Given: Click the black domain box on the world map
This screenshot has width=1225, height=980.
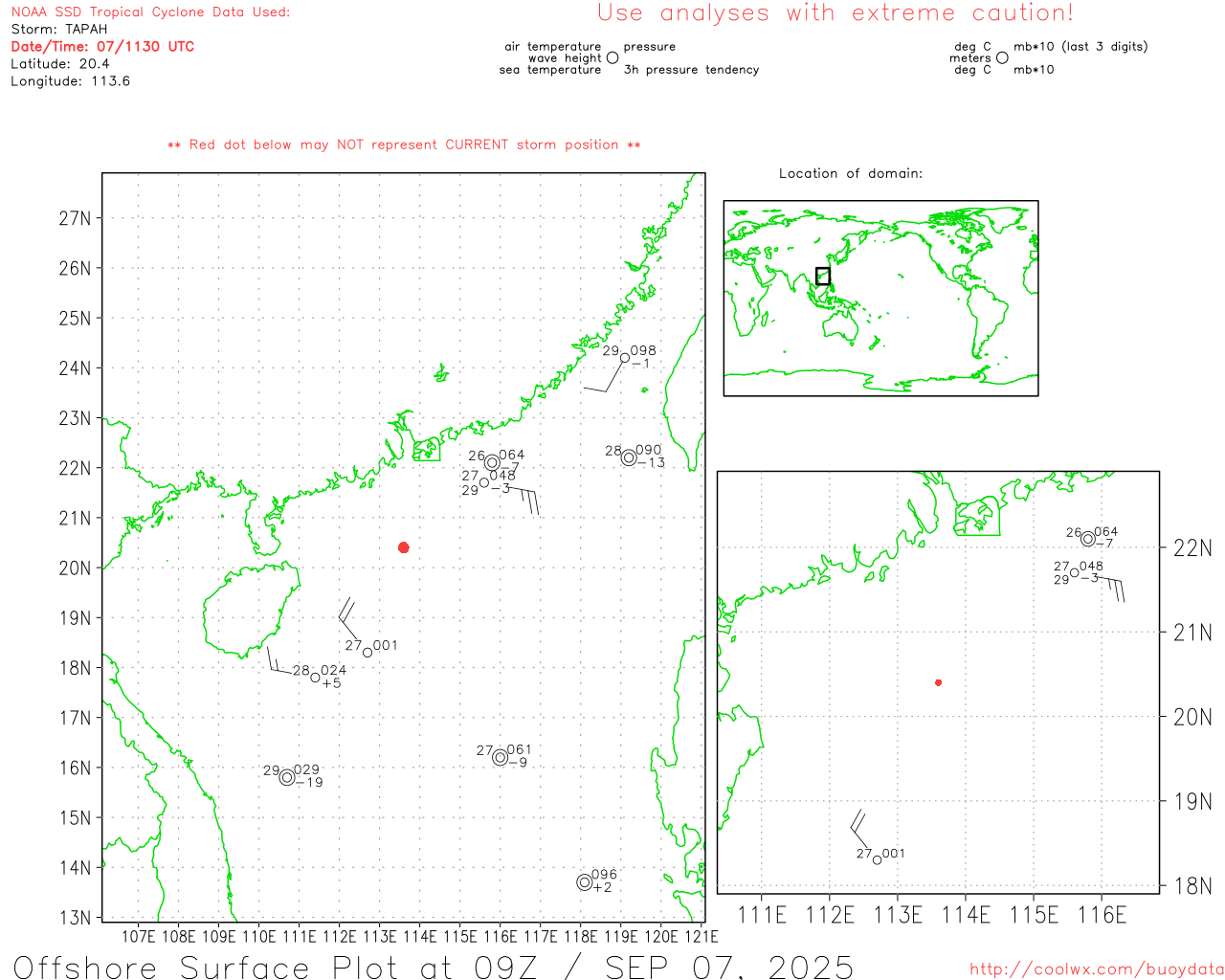Looking at the screenshot, I should tap(823, 276).
